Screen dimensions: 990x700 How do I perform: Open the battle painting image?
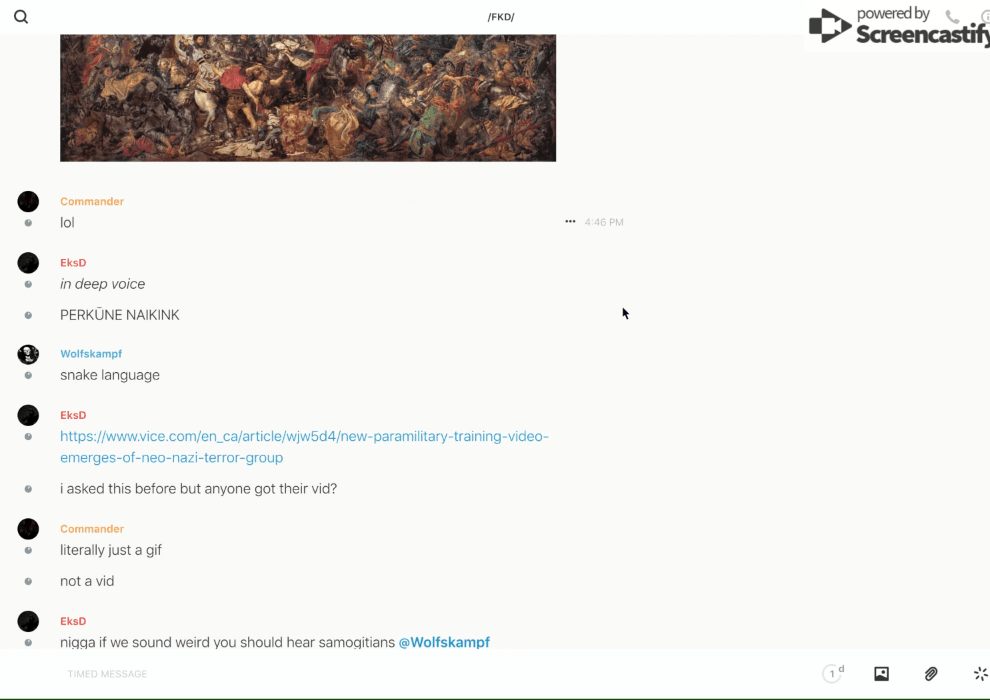[x=308, y=98]
